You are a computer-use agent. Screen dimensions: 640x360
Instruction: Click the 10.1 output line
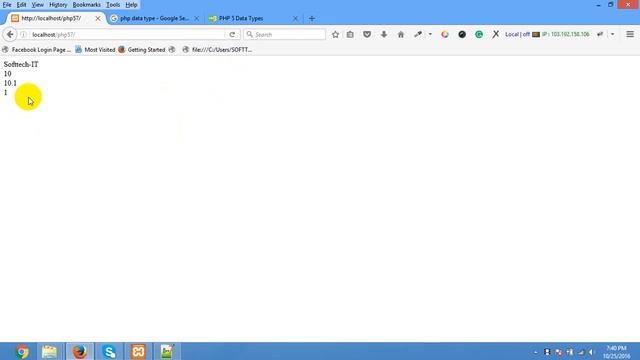click(10, 83)
